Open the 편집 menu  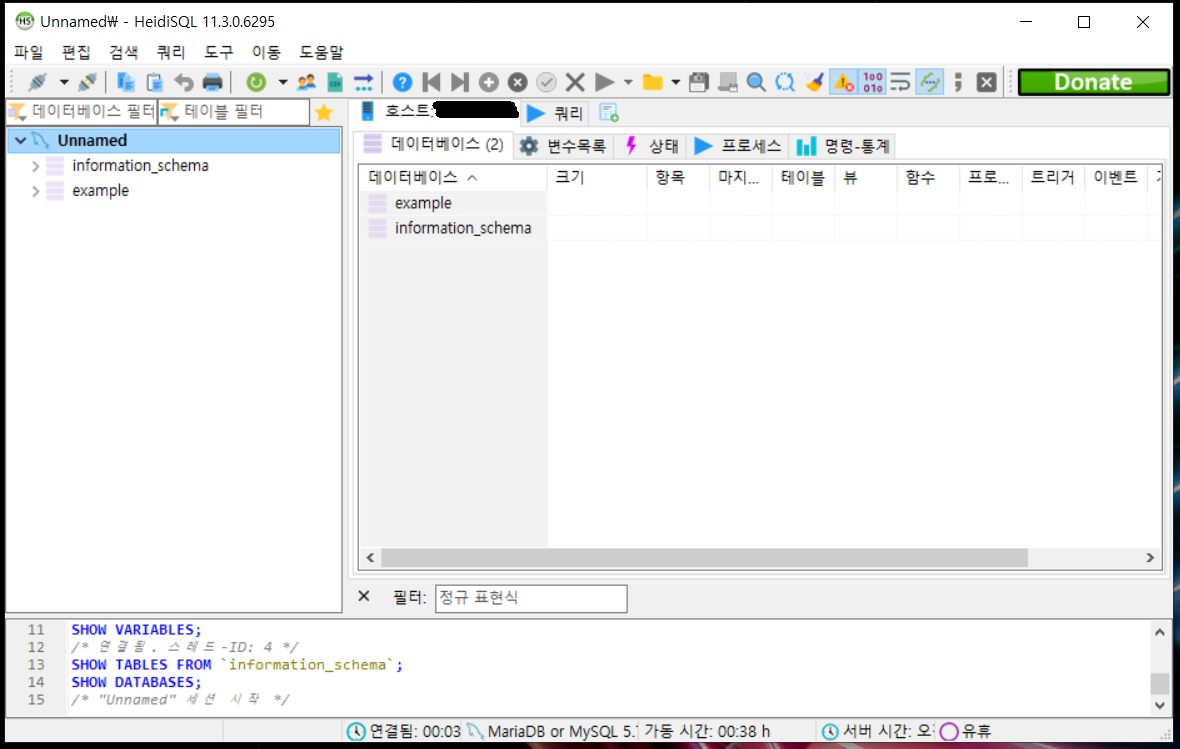coord(76,52)
